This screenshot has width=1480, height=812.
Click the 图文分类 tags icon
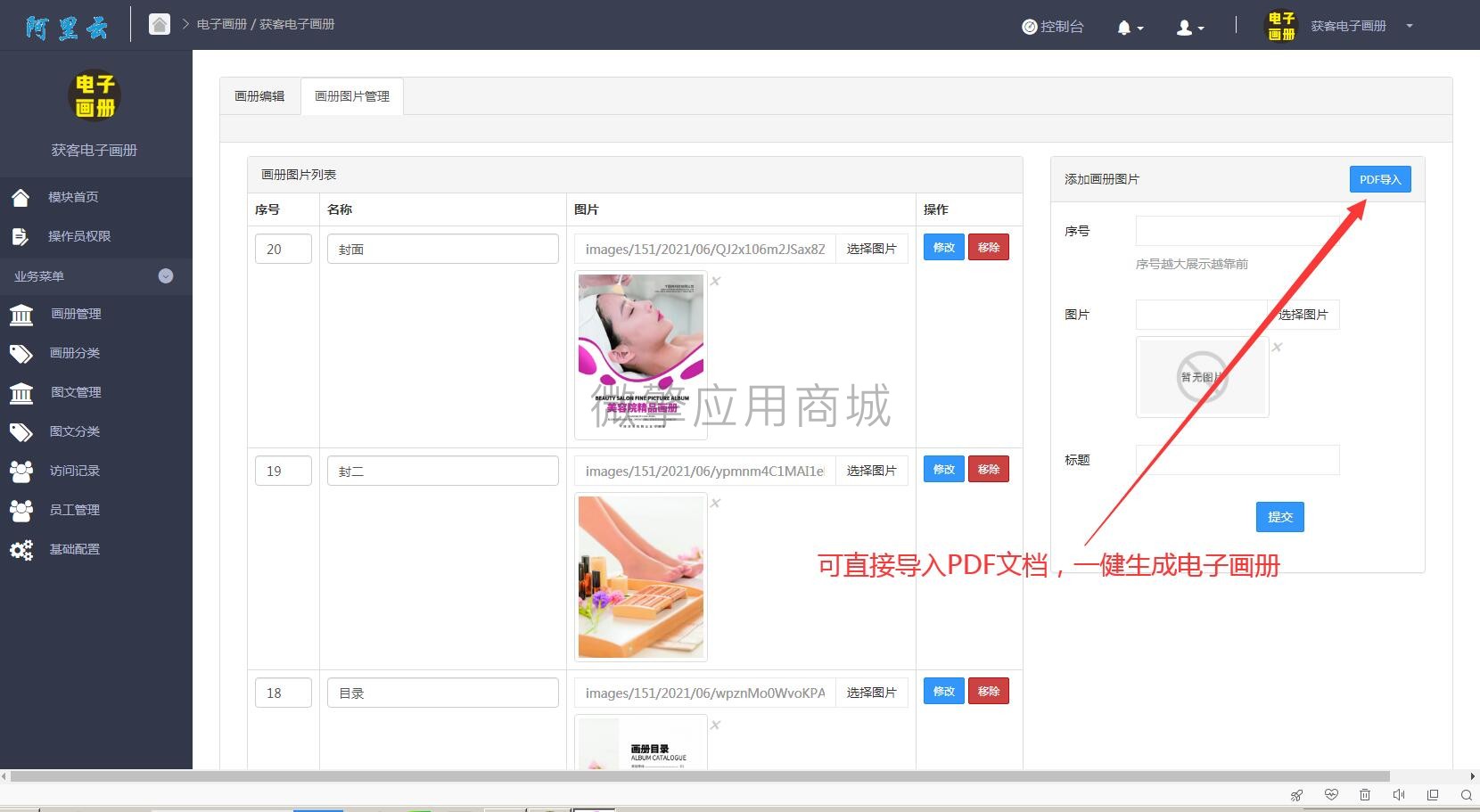coord(21,432)
